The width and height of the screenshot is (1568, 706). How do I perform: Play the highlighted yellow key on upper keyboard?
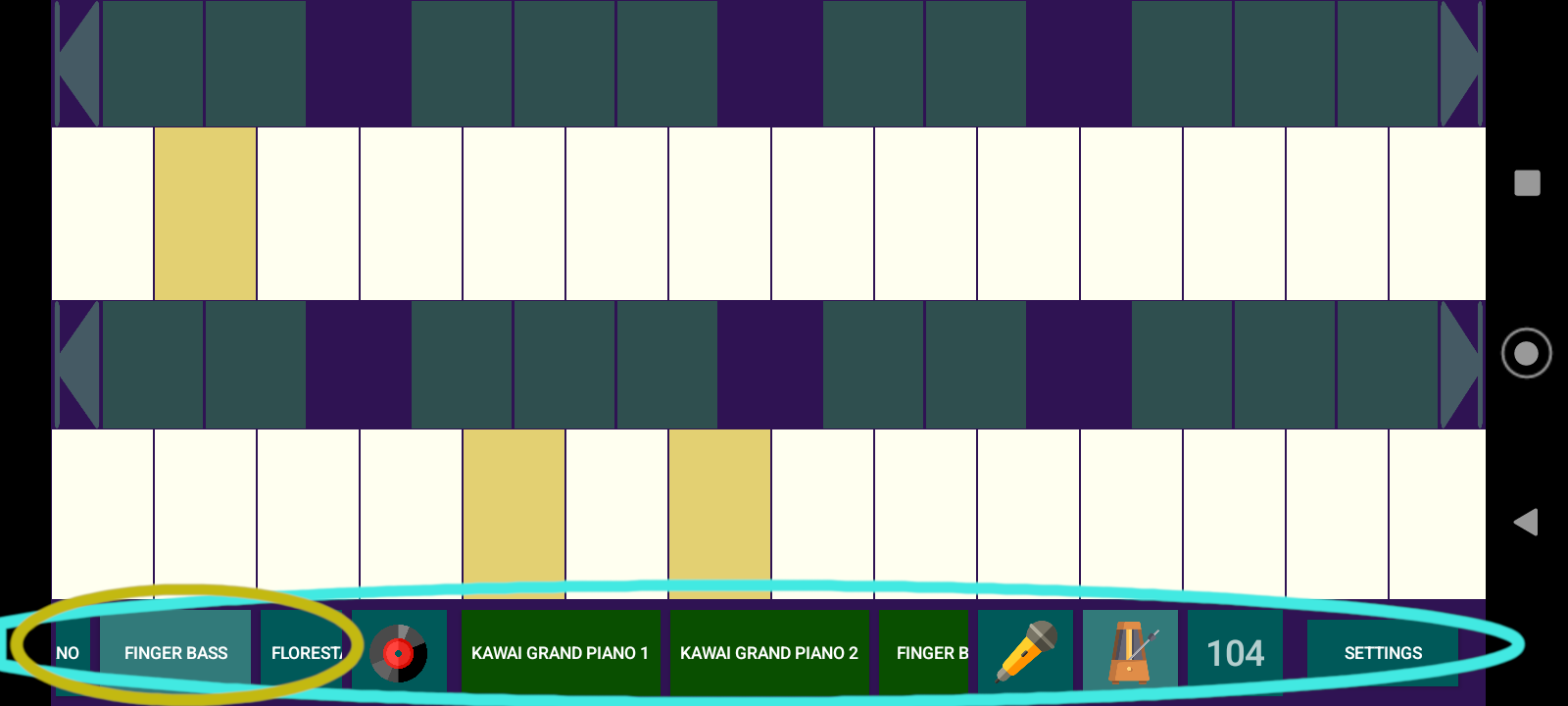[x=206, y=214]
